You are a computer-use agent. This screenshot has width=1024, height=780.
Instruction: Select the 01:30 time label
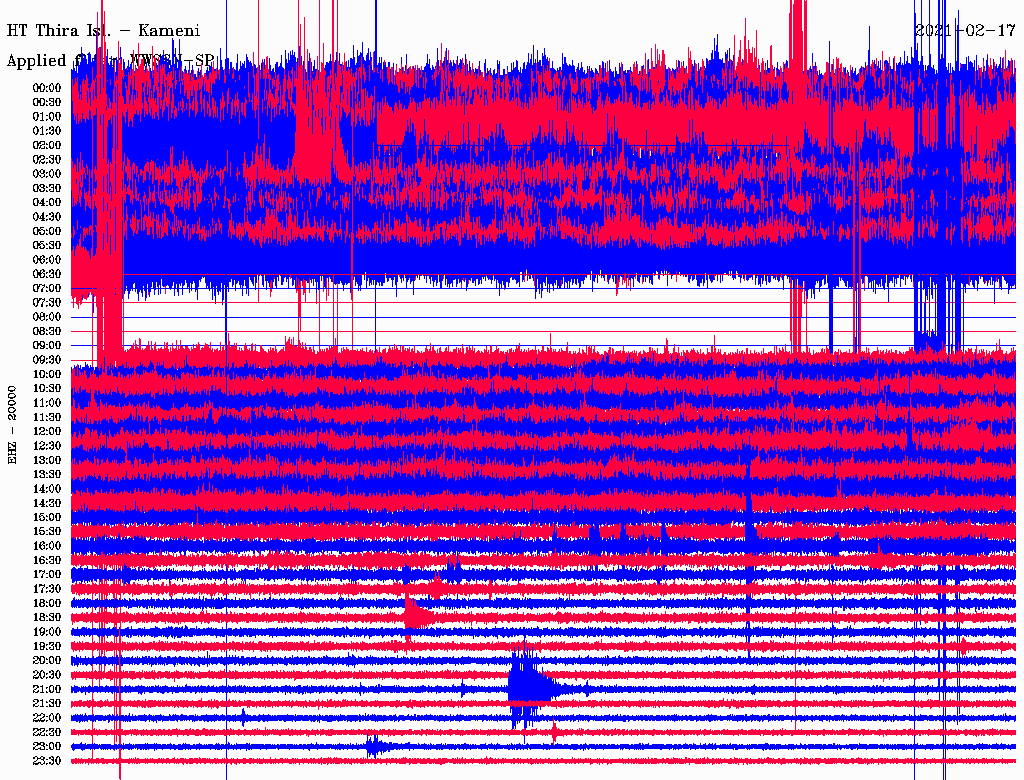click(x=47, y=131)
